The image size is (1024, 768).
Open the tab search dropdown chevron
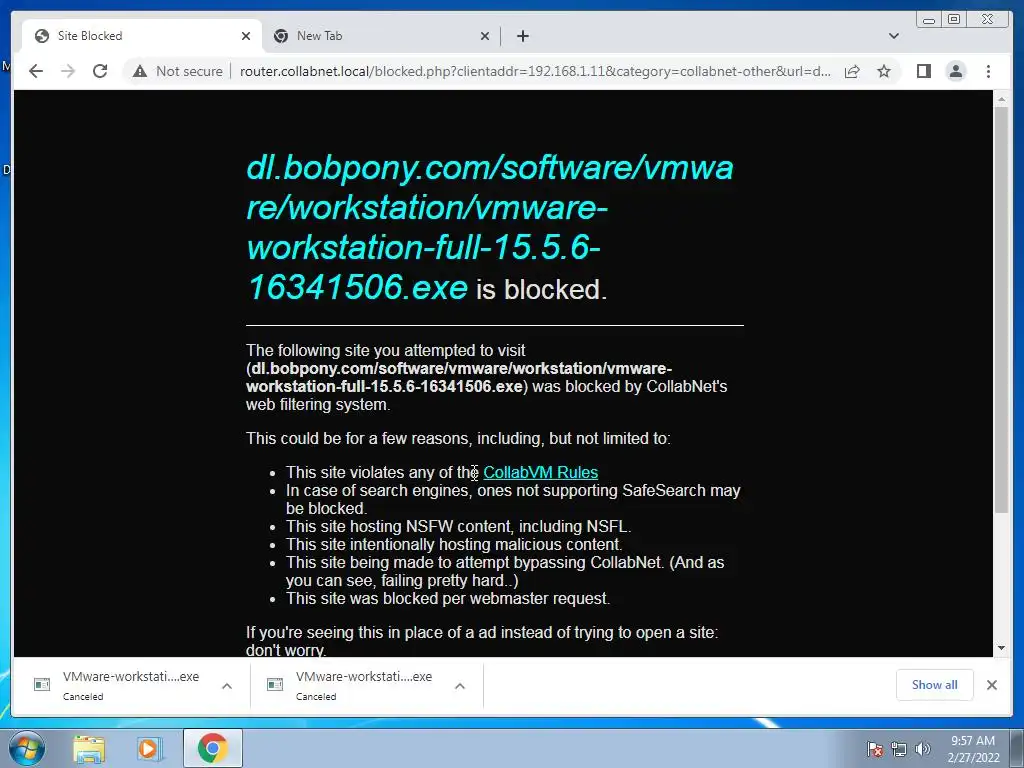coord(893,36)
